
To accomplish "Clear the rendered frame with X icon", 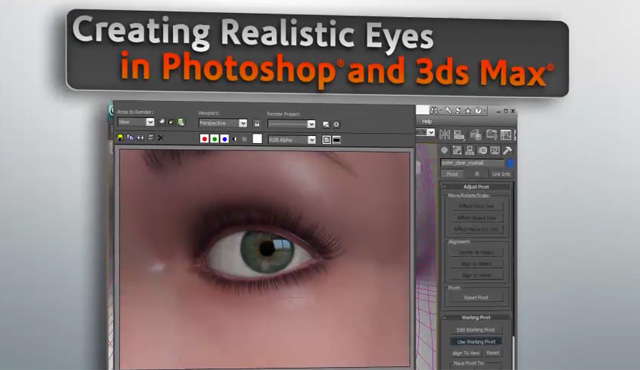I will [x=160, y=138].
